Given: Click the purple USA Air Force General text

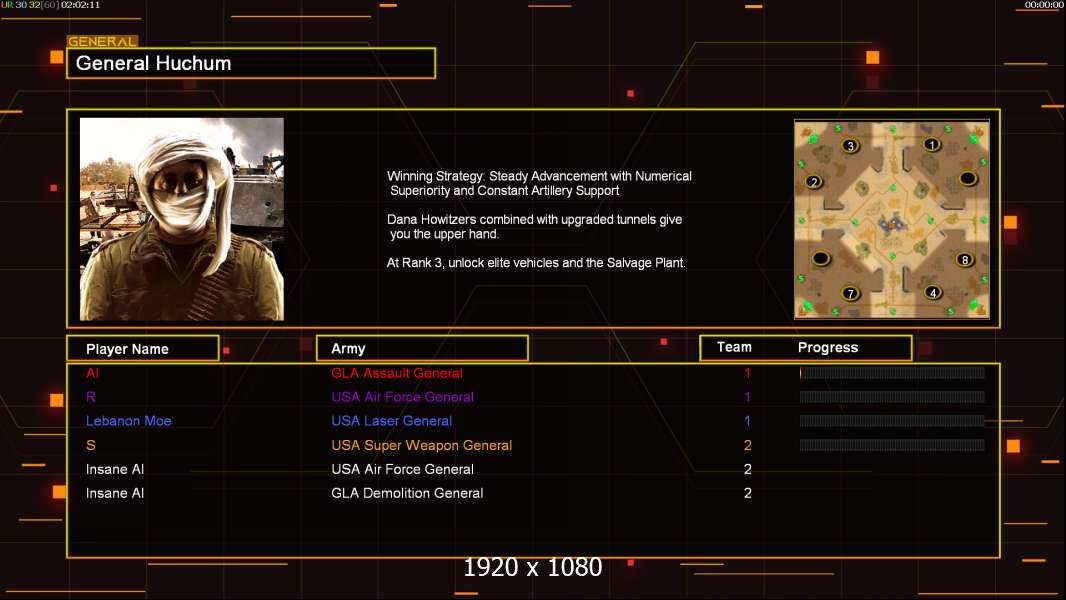Looking at the screenshot, I should 402,397.
